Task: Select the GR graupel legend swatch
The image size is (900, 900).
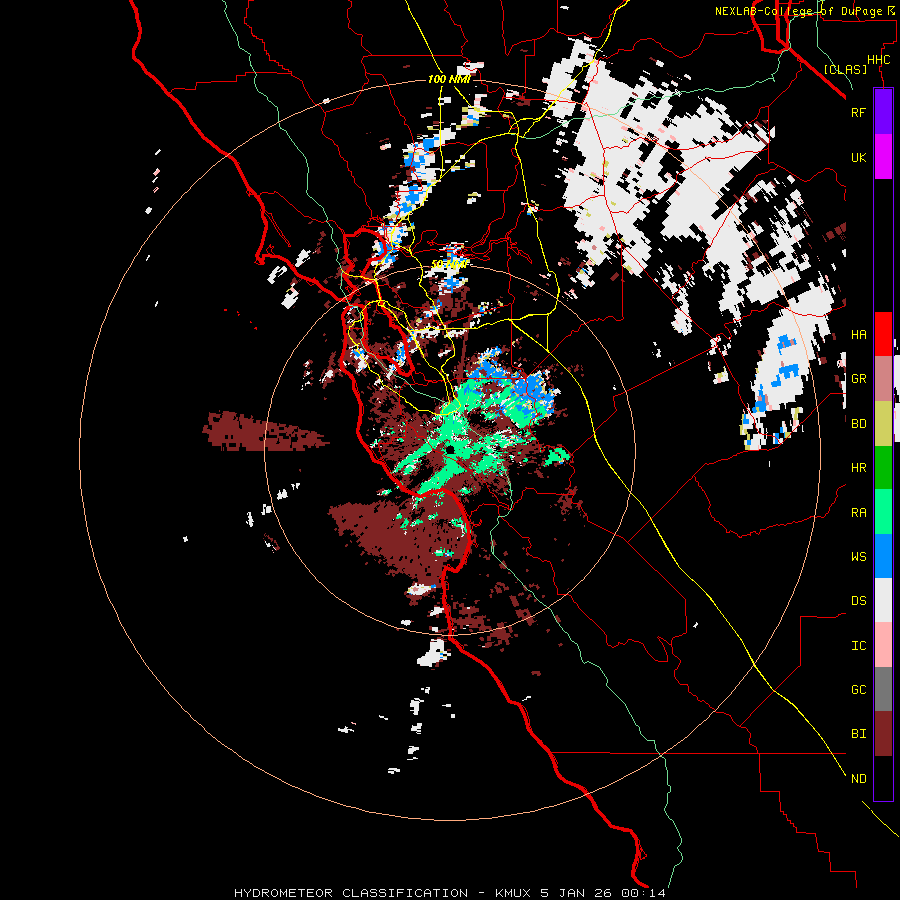Action: click(x=883, y=379)
